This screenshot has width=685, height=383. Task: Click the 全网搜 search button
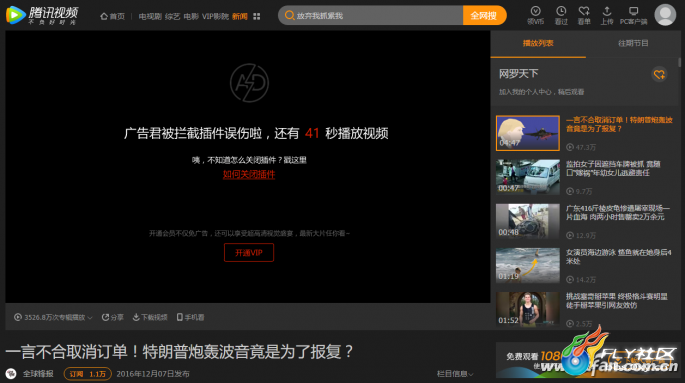(x=484, y=16)
